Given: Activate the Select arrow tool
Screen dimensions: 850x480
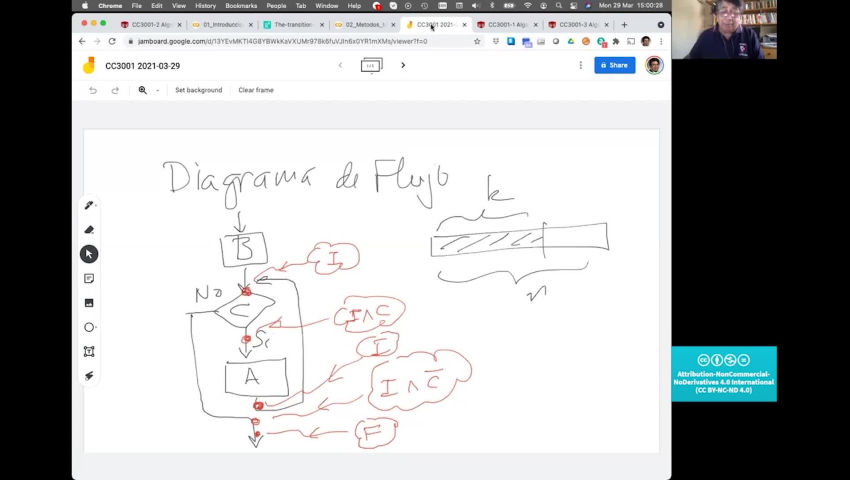Looking at the screenshot, I should 89,254.
